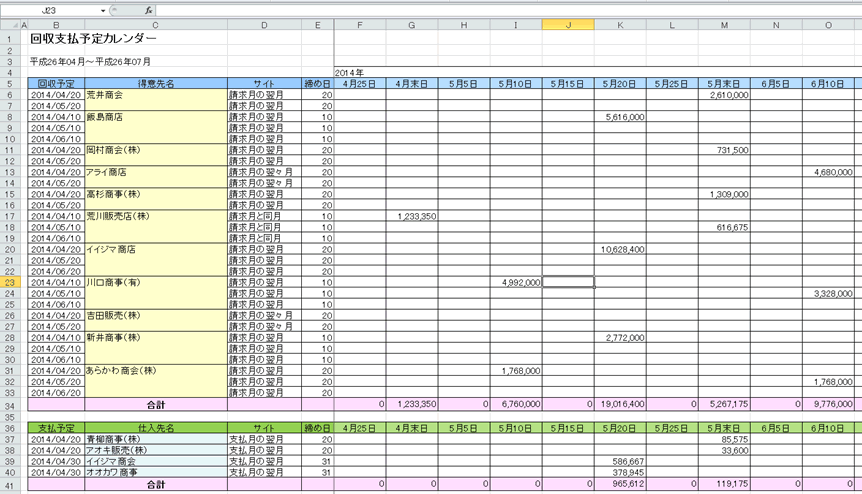Select column C header
Image resolution: width=862 pixels, height=494 pixels.
pyautogui.click(x=156, y=24)
